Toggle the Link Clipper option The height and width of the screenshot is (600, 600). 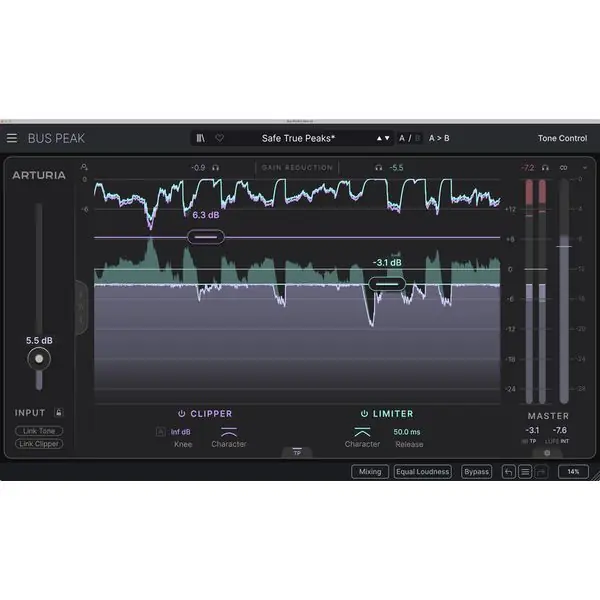39,444
